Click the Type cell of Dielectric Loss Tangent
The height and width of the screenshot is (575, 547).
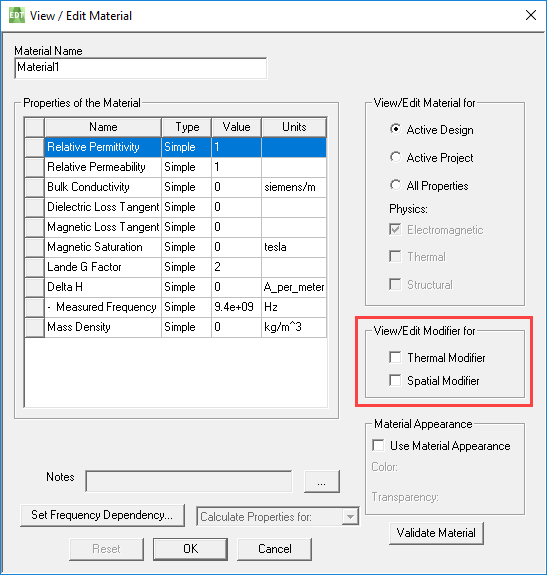pyautogui.click(x=187, y=207)
